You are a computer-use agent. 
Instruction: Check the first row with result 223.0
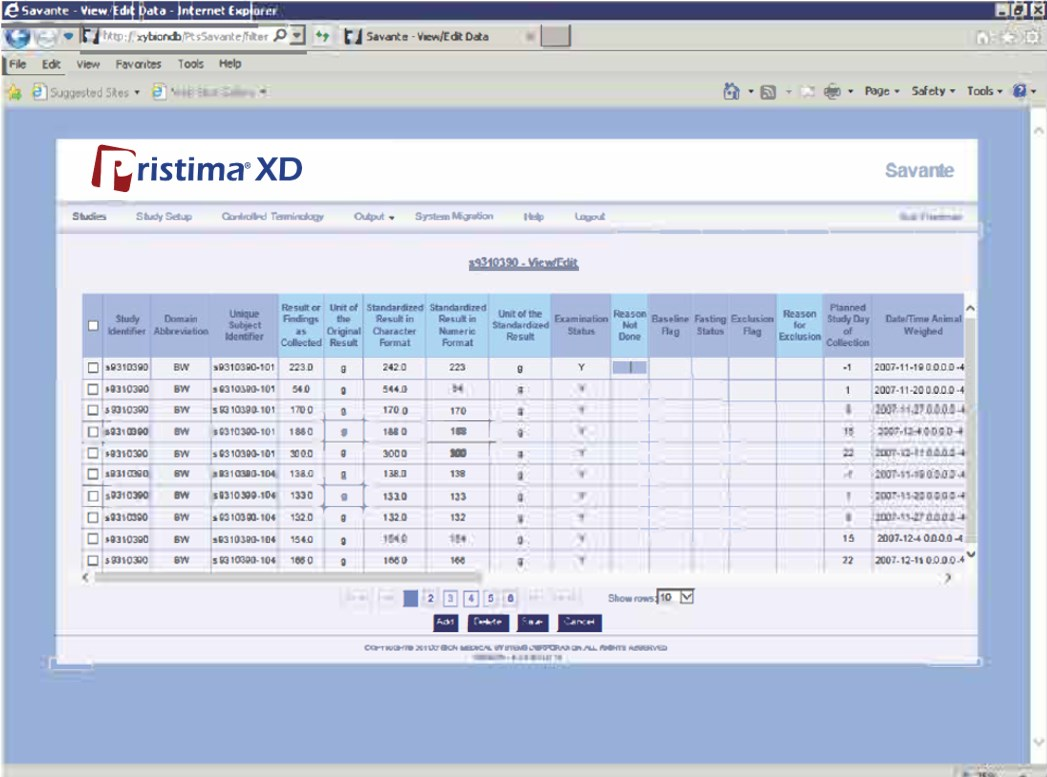(93, 368)
